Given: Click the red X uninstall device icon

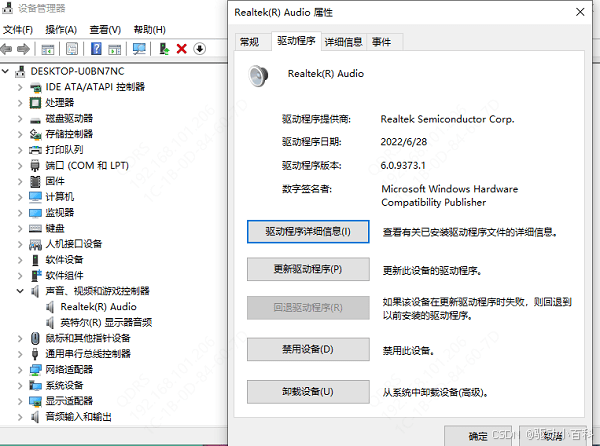Looking at the screenshot, I should [x=181, y=49].
